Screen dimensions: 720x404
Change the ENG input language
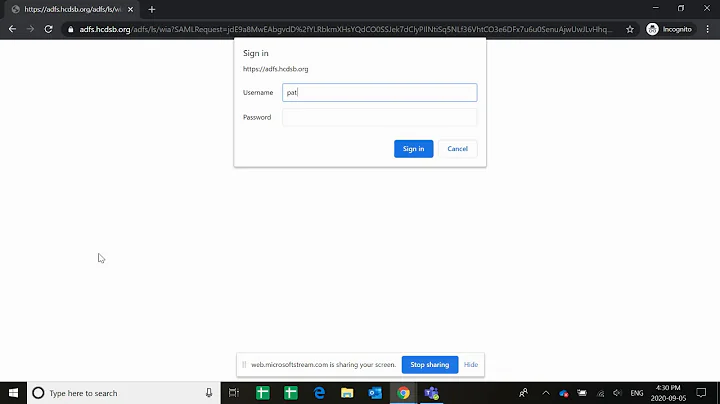637,393
